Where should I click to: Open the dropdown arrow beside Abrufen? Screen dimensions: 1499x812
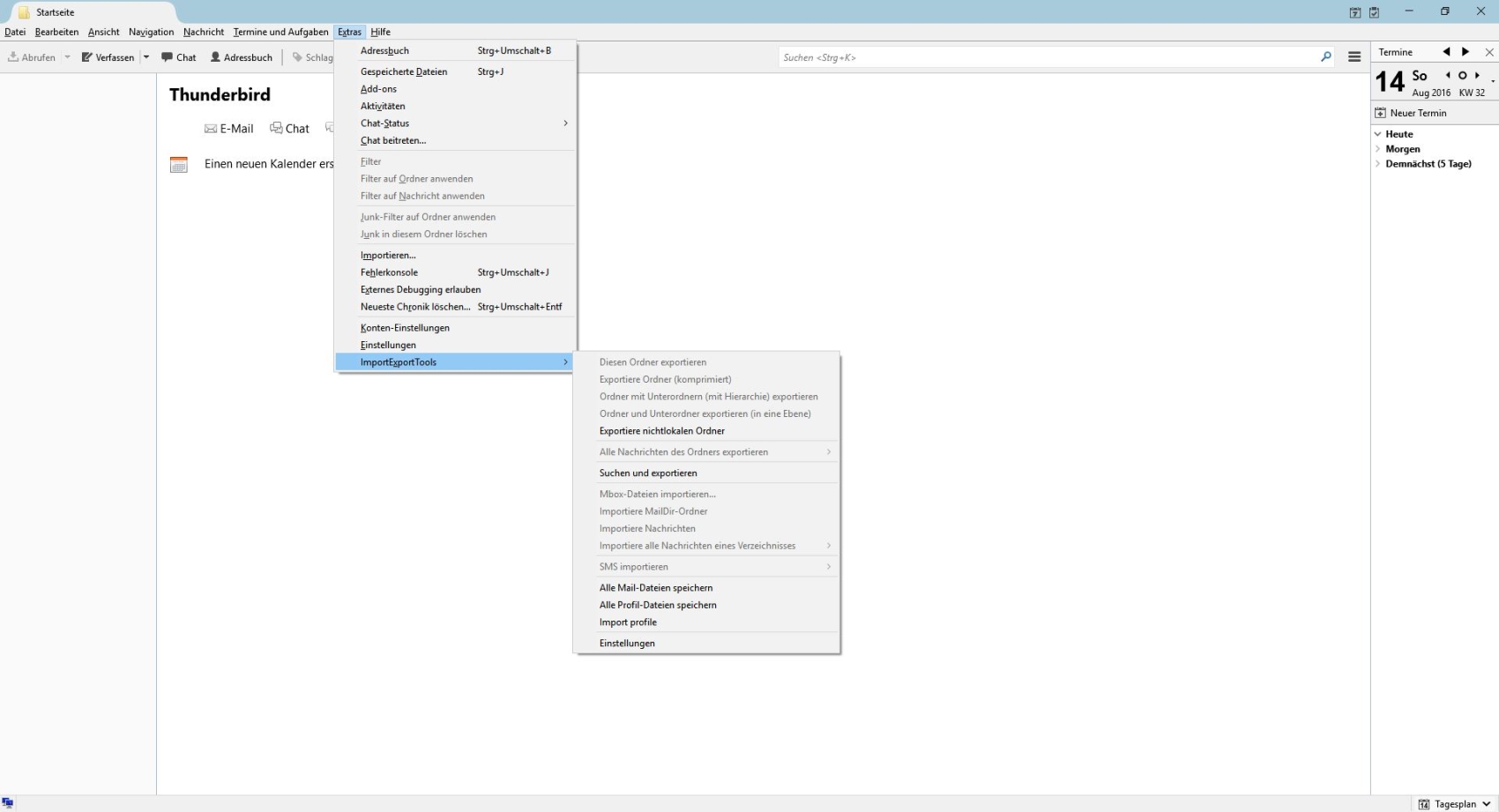67,57
